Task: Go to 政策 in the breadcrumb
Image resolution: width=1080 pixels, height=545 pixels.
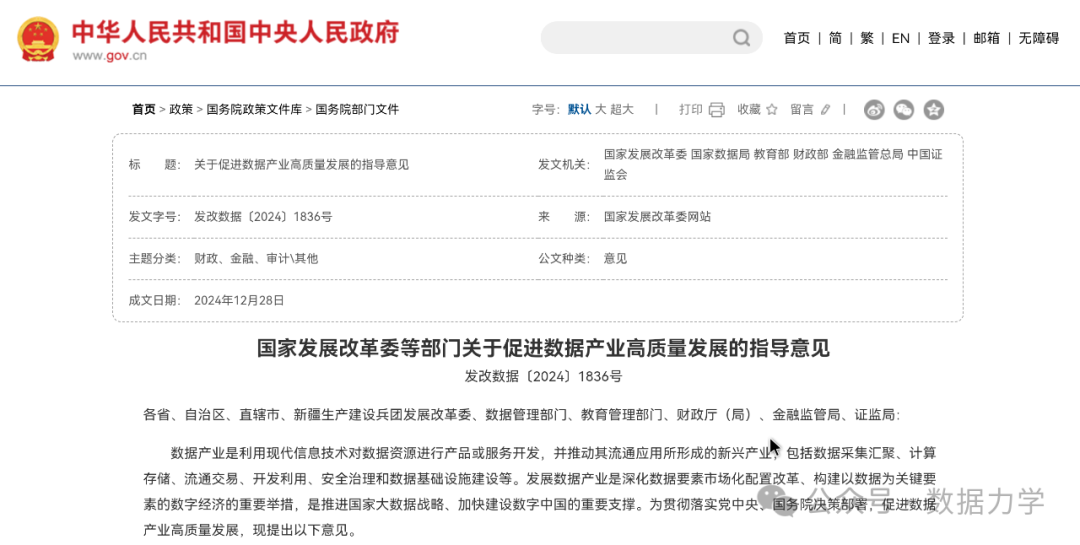Action: pos(181,109)
